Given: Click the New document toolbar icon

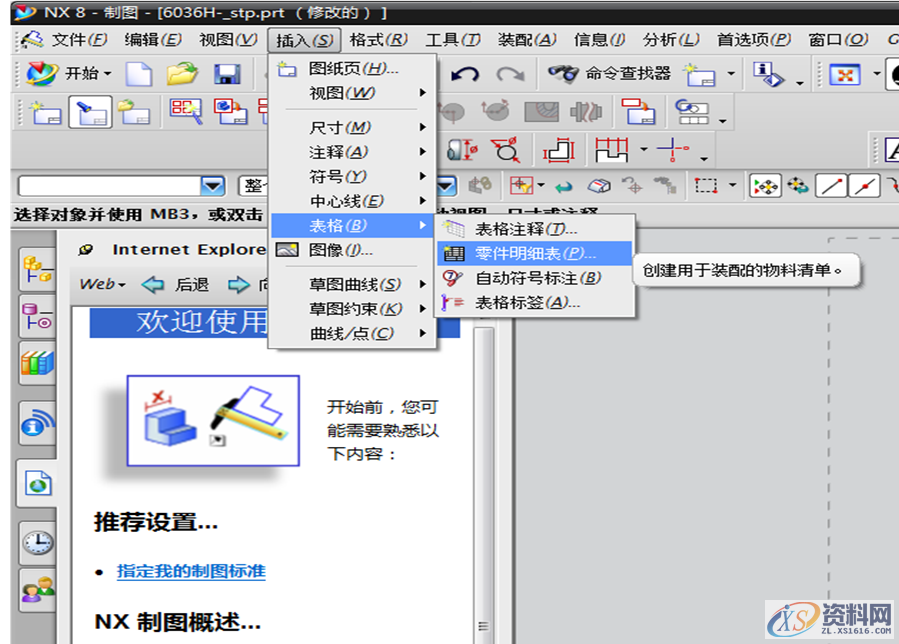Looking at the screenshot, I should [x=139, y=74].
